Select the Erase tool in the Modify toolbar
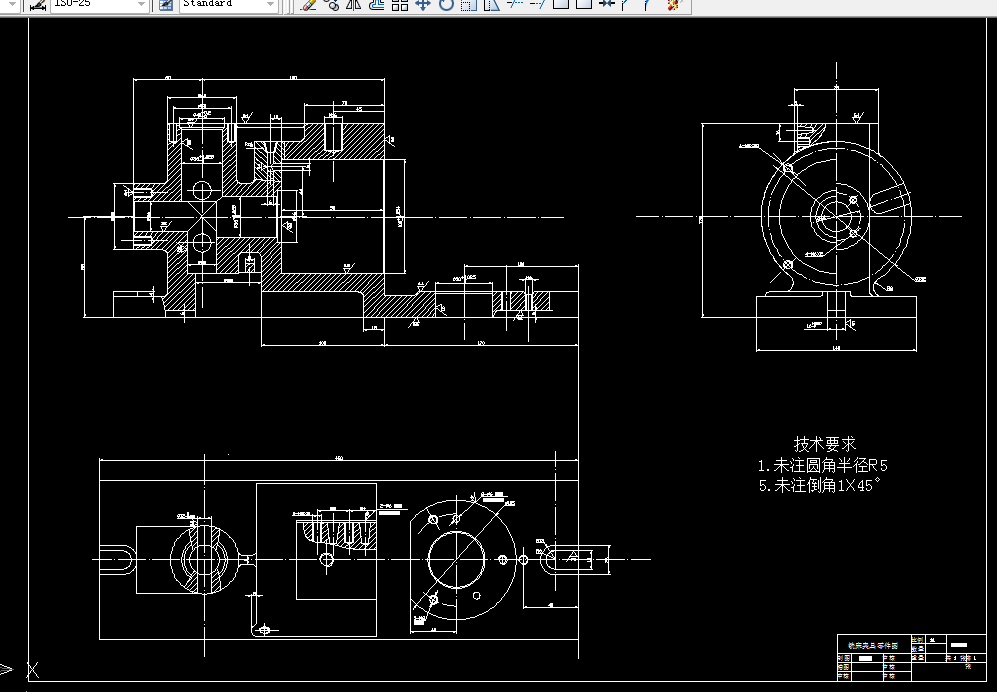This screenshot has width=997, height=692. point(309,4)
